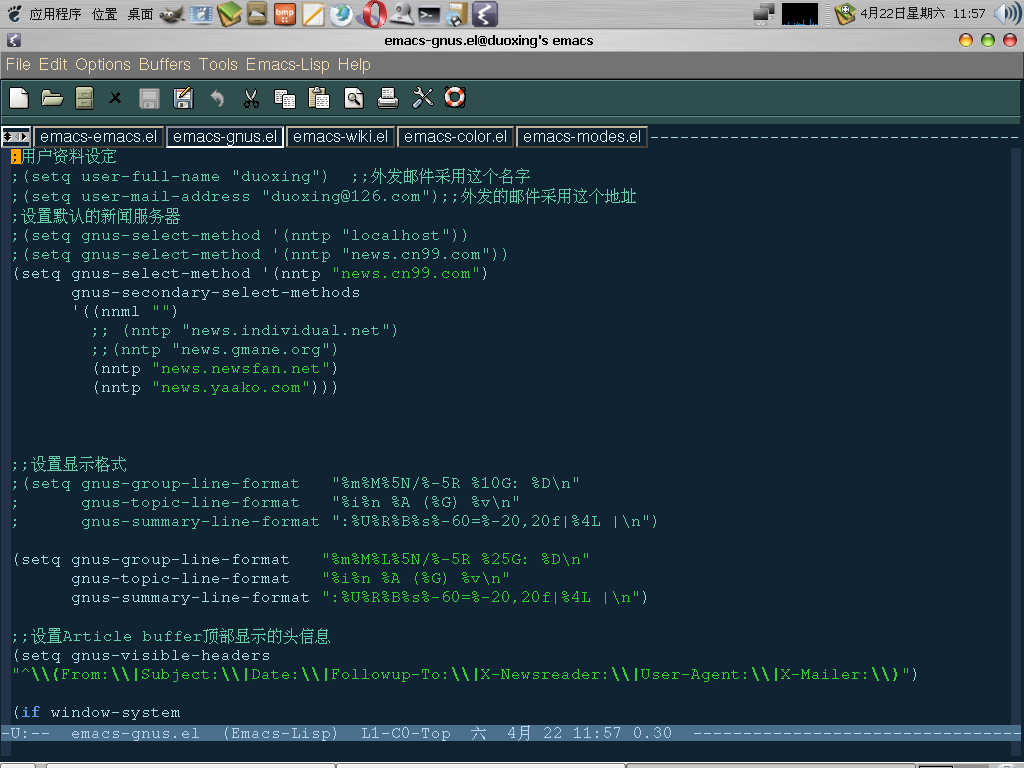The image size is (1024, 768).
Task: Click the "news.newsfan.net" string
Action: point(240,369)
